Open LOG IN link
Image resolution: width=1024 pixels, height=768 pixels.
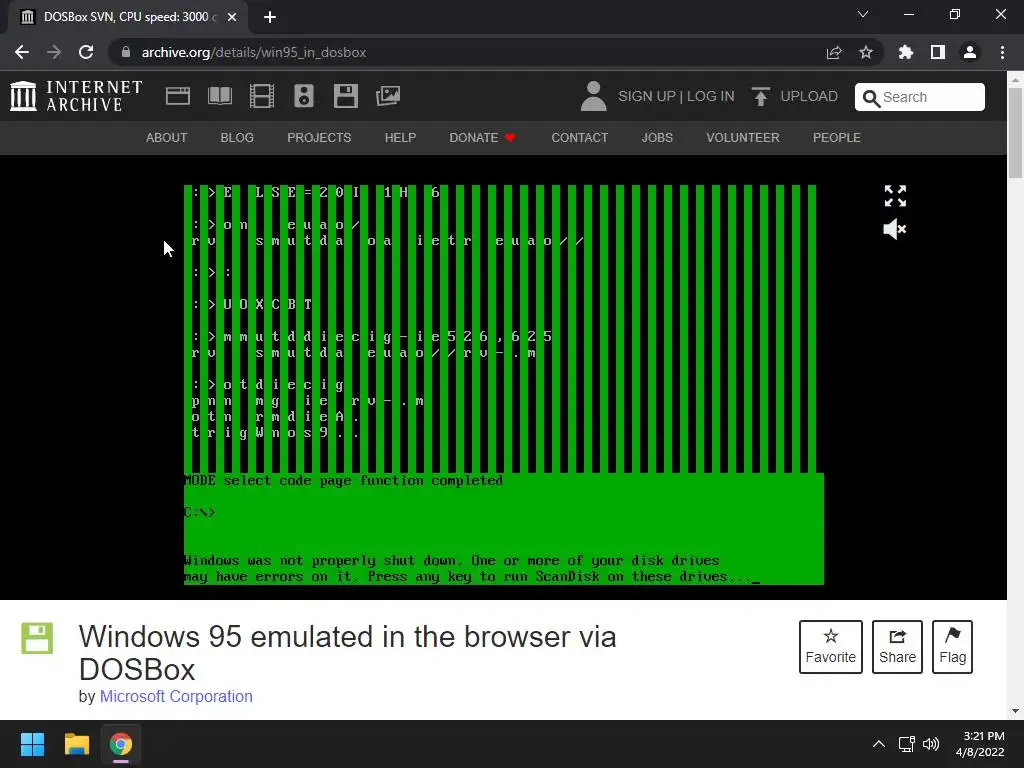(x=711, y=97)
